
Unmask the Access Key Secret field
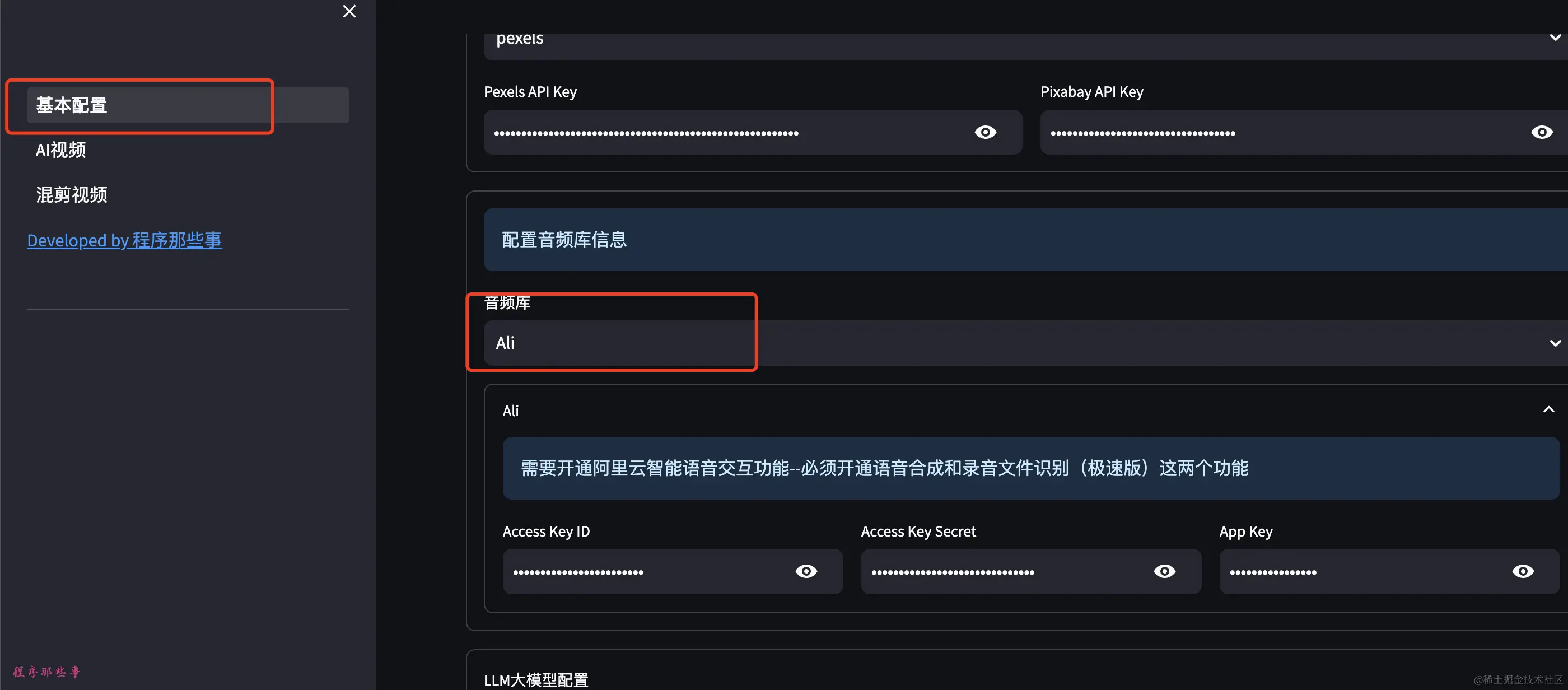(x=1164, y=571)
